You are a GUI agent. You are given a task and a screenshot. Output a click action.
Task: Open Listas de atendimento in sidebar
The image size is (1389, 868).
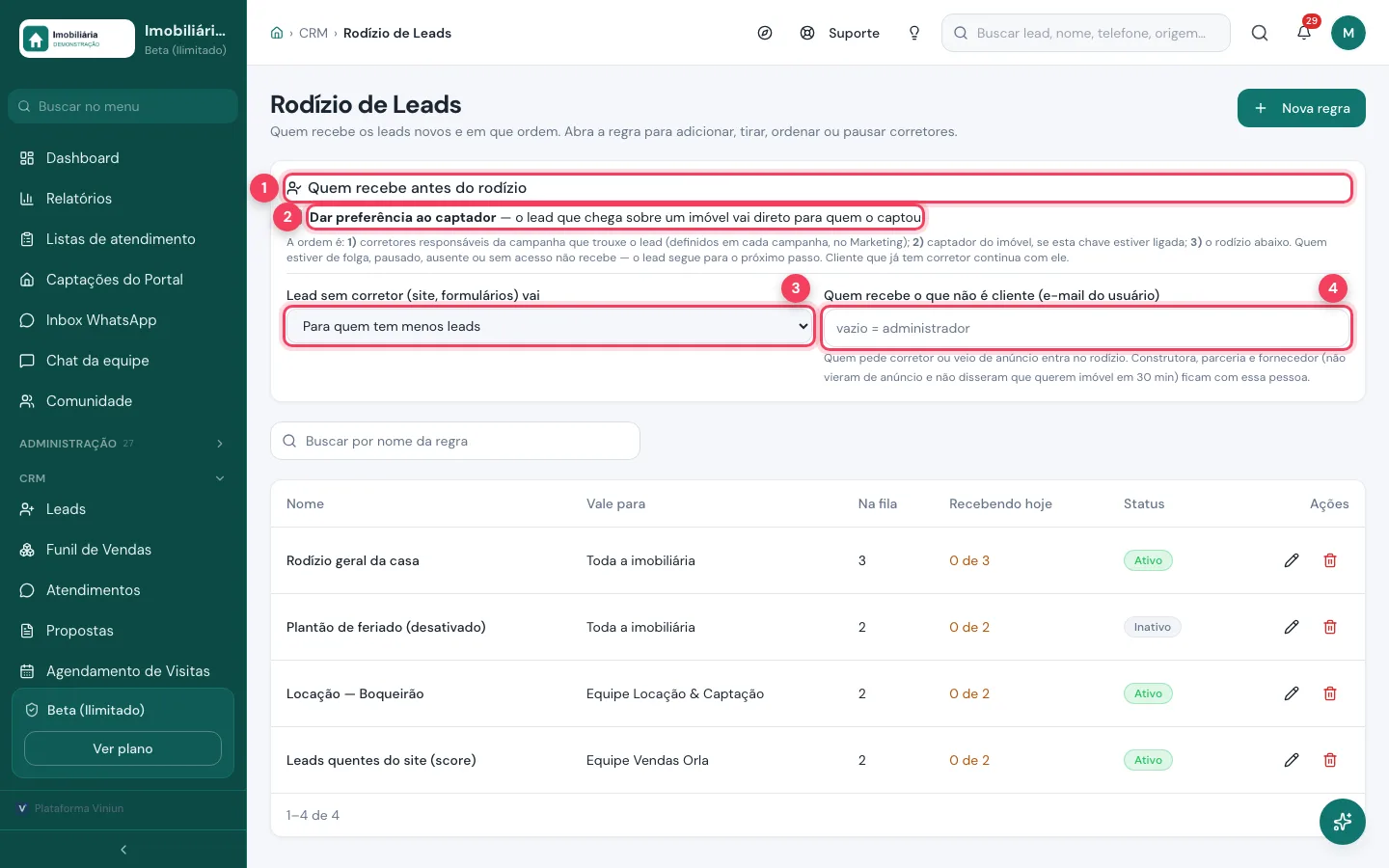point(123,239)
